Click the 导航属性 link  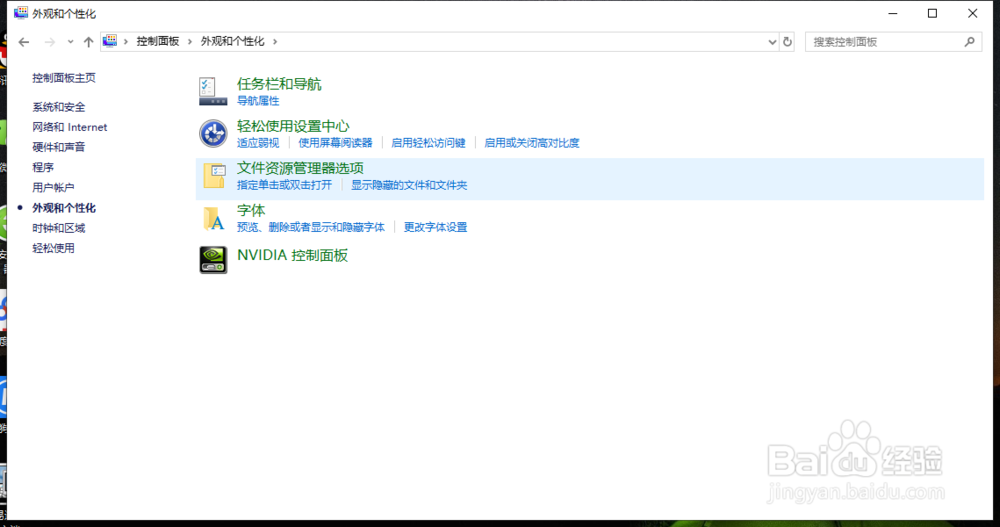258,101
